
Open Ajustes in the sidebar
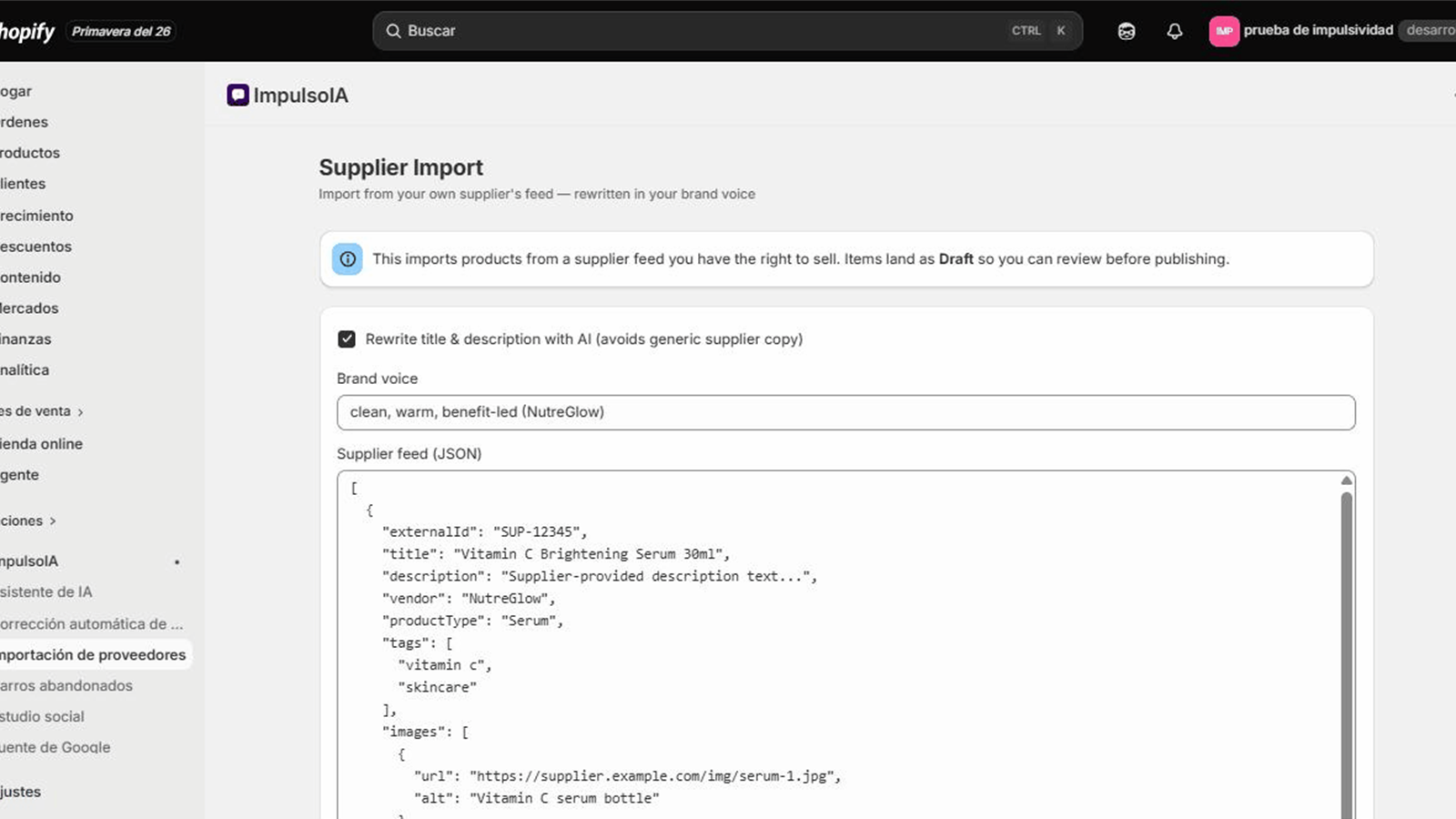point(20,792)
